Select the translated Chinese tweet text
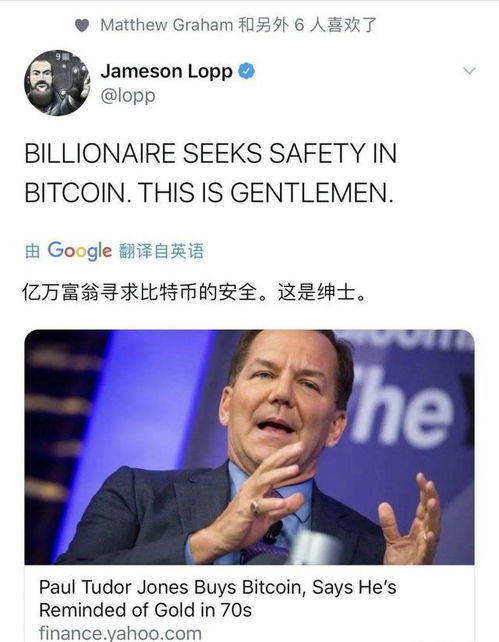 click(x=195, y=292)
